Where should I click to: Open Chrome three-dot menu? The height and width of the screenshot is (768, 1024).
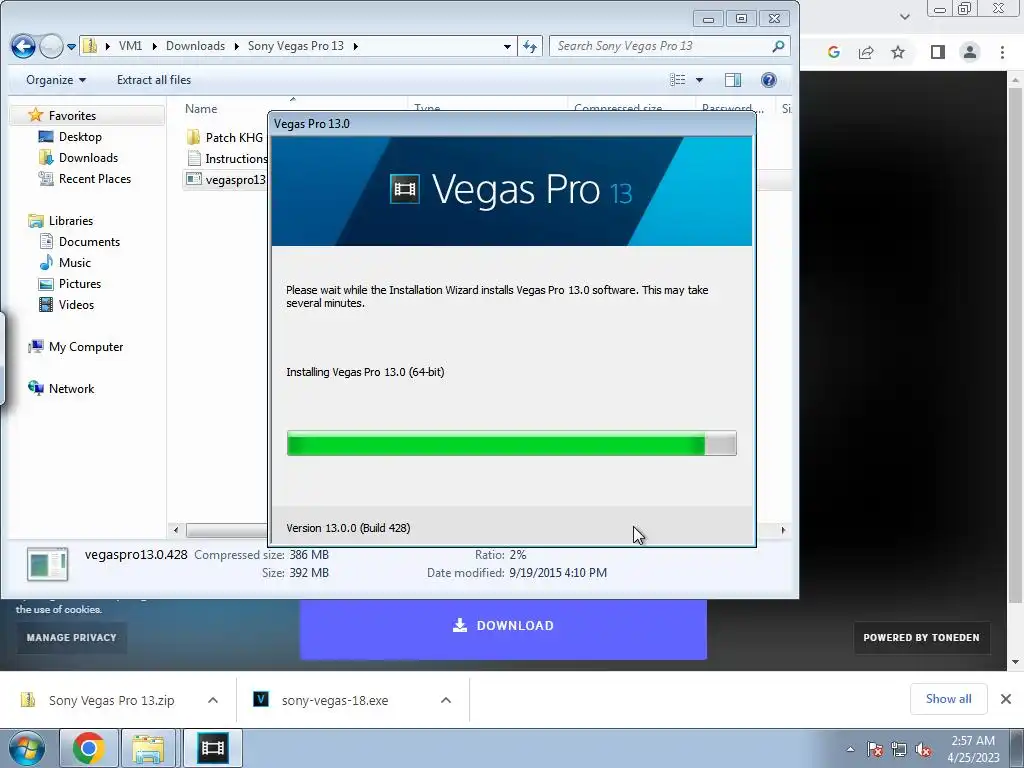tap(1002, 52)
